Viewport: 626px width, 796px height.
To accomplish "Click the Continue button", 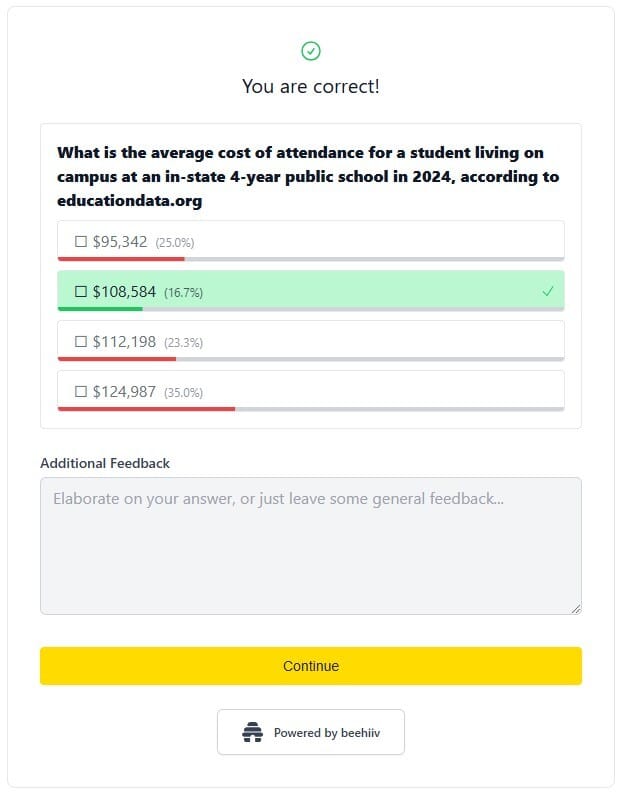I will pos(310,666).
